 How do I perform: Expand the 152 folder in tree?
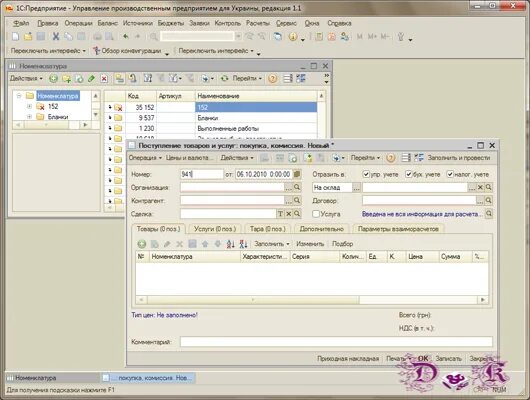click(x=29, y=107)
